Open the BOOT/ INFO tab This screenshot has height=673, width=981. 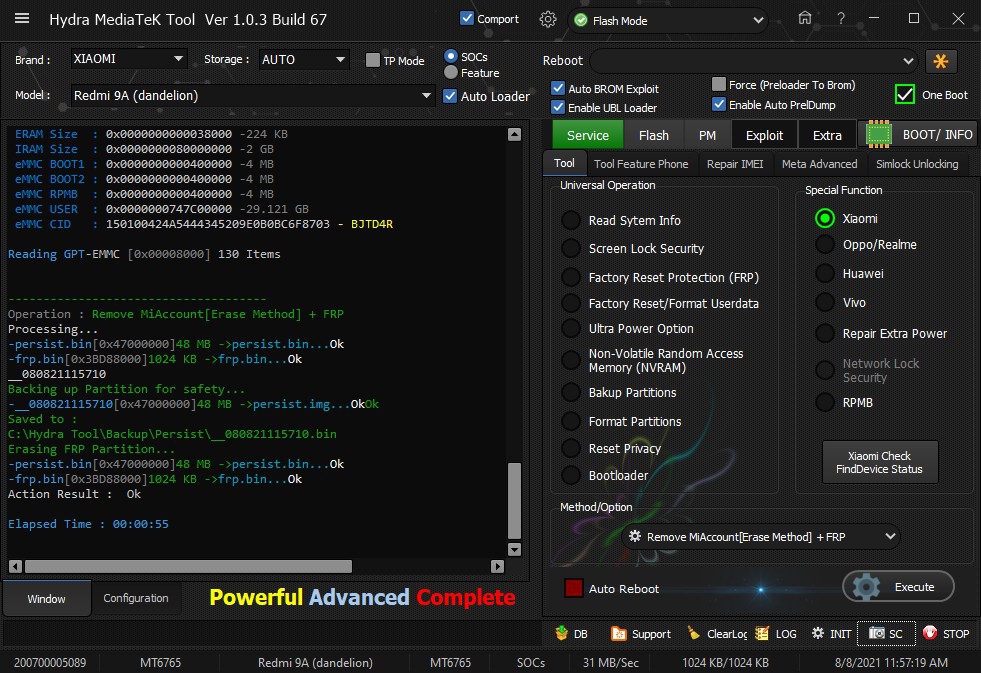point(918,134)
